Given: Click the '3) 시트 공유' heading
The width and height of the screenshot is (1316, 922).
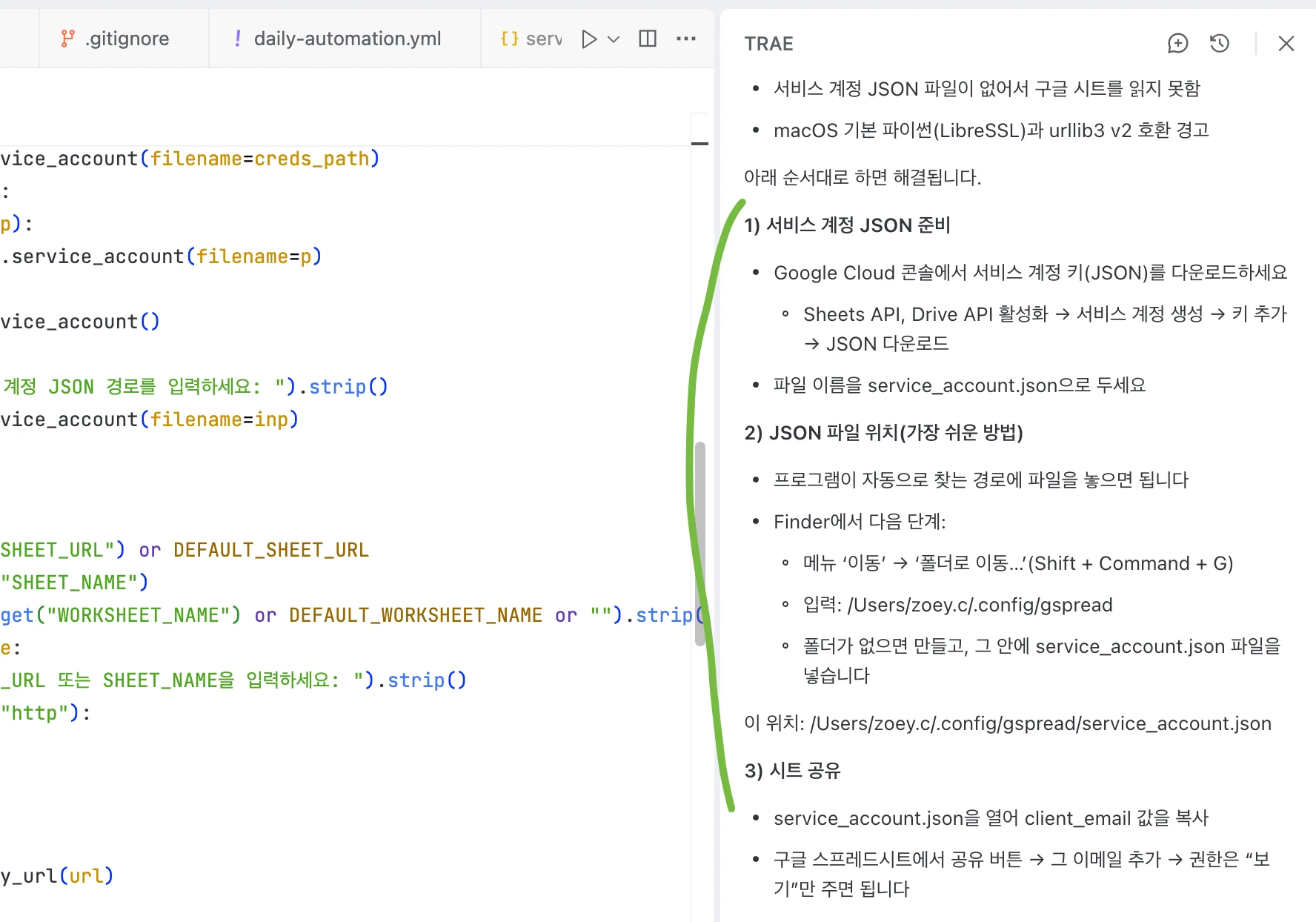Looking at the screenshot, I should [x=792, y=771].
